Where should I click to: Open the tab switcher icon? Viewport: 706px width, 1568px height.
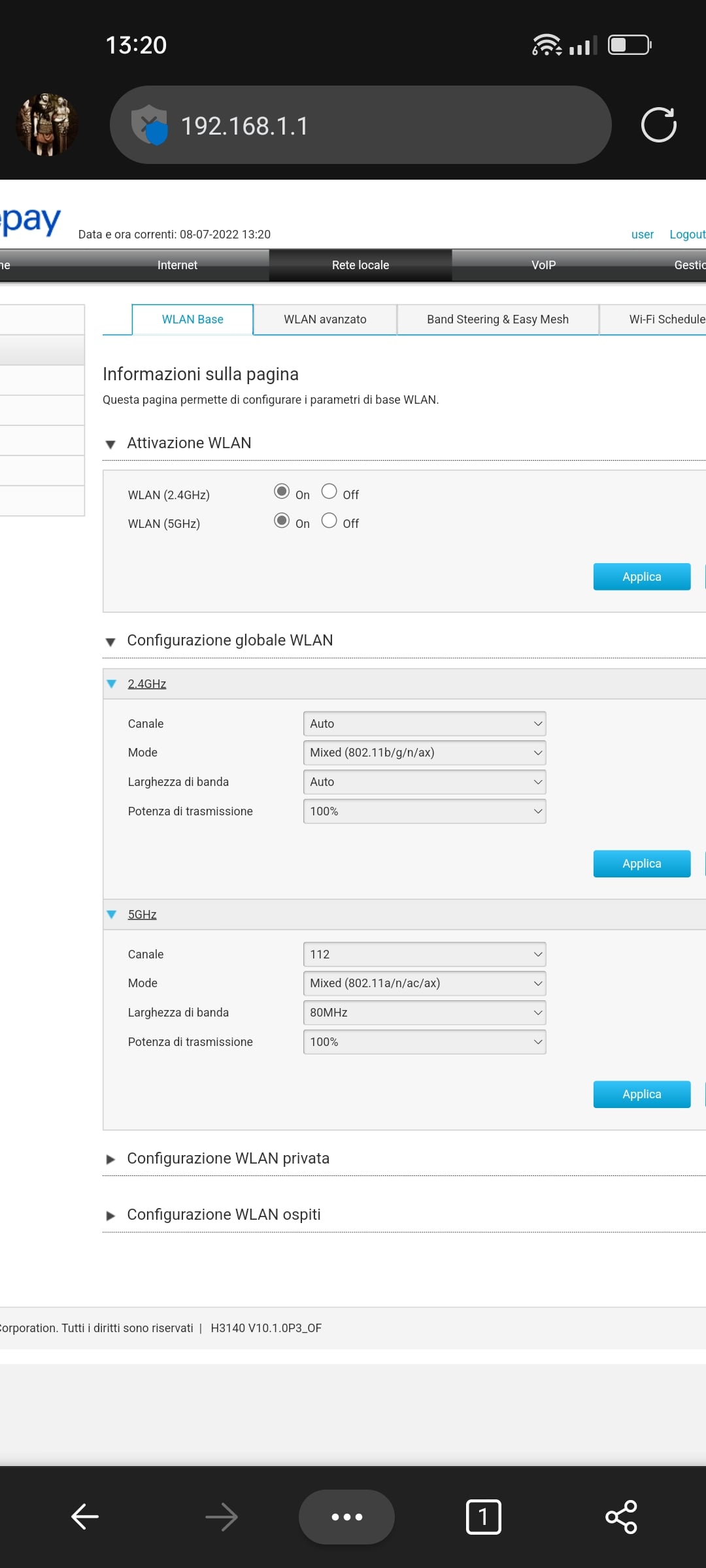pos(483,1516)
